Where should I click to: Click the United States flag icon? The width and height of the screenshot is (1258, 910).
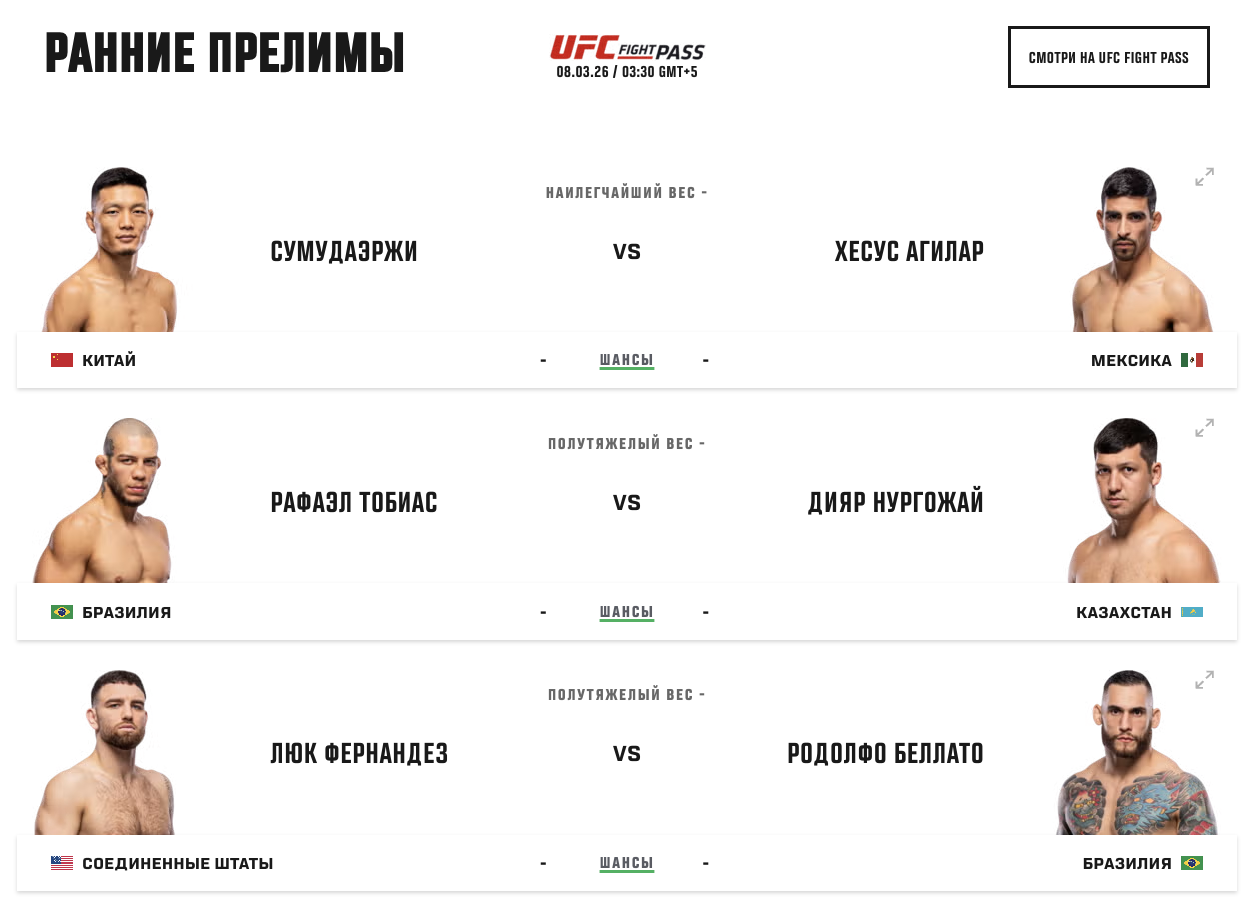coord(62,863)
